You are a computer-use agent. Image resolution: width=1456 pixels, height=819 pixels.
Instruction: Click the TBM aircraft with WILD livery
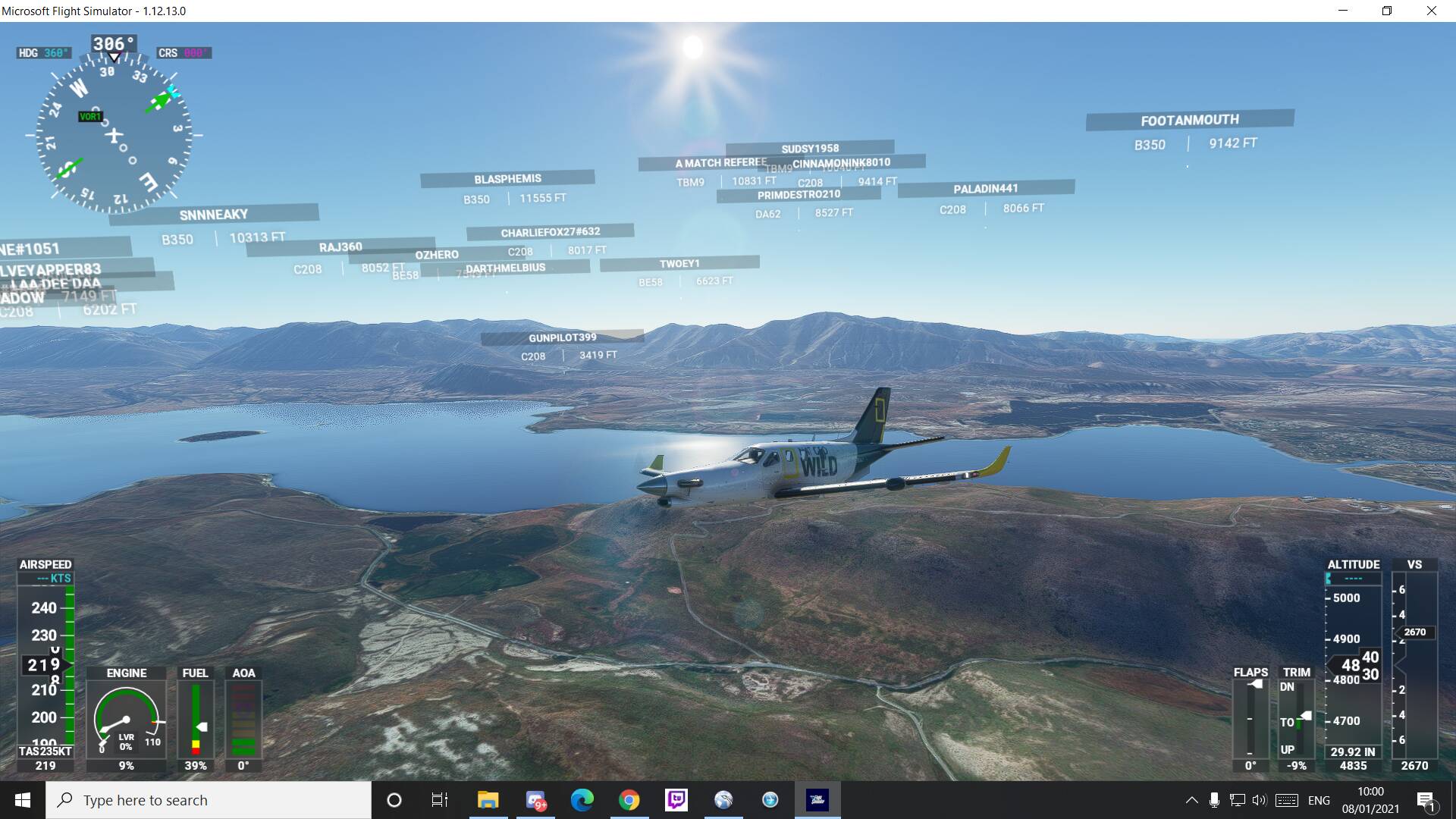(x=823, y=453)
